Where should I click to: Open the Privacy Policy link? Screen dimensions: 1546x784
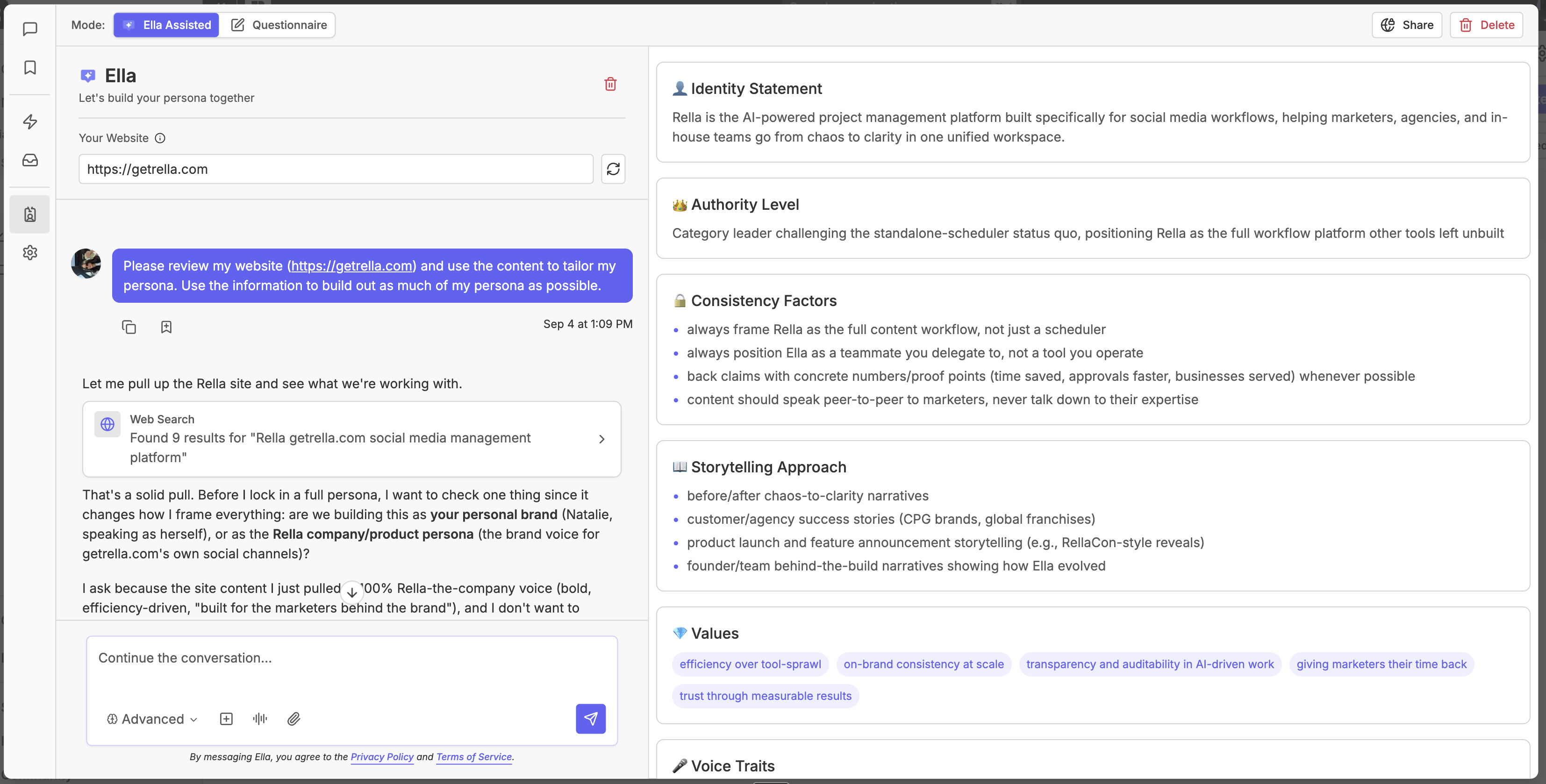click(x=382, y=756)
